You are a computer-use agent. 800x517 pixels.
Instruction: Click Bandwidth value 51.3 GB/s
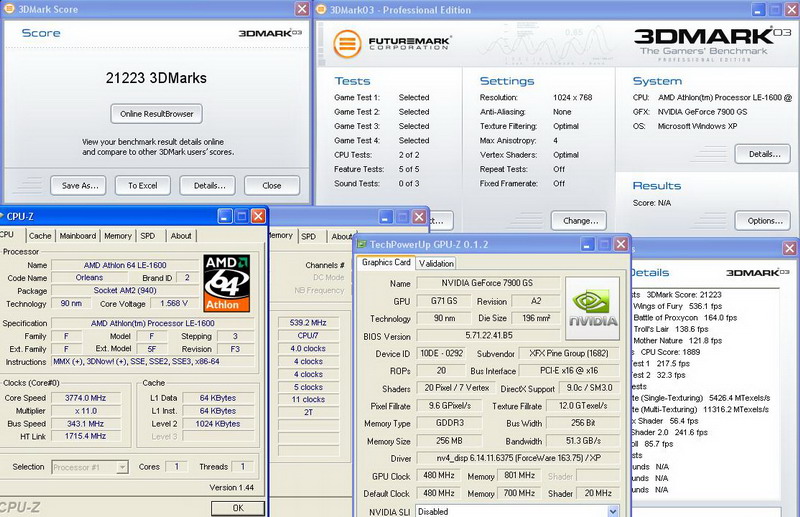[583, 440]
